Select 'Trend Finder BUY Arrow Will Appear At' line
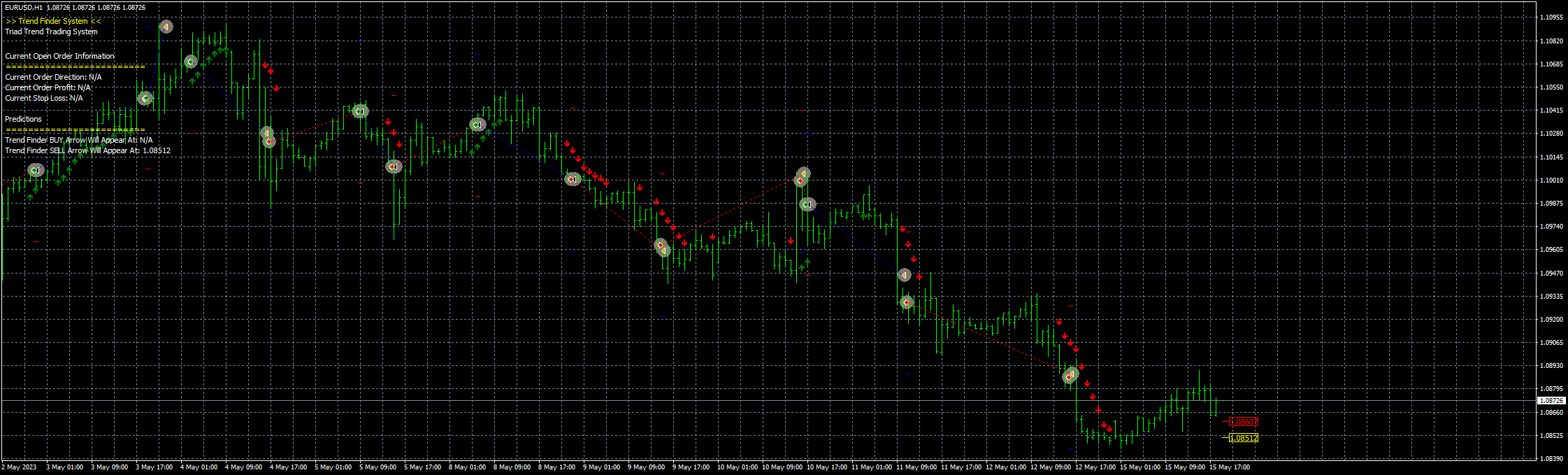 (x=78, y=140)
